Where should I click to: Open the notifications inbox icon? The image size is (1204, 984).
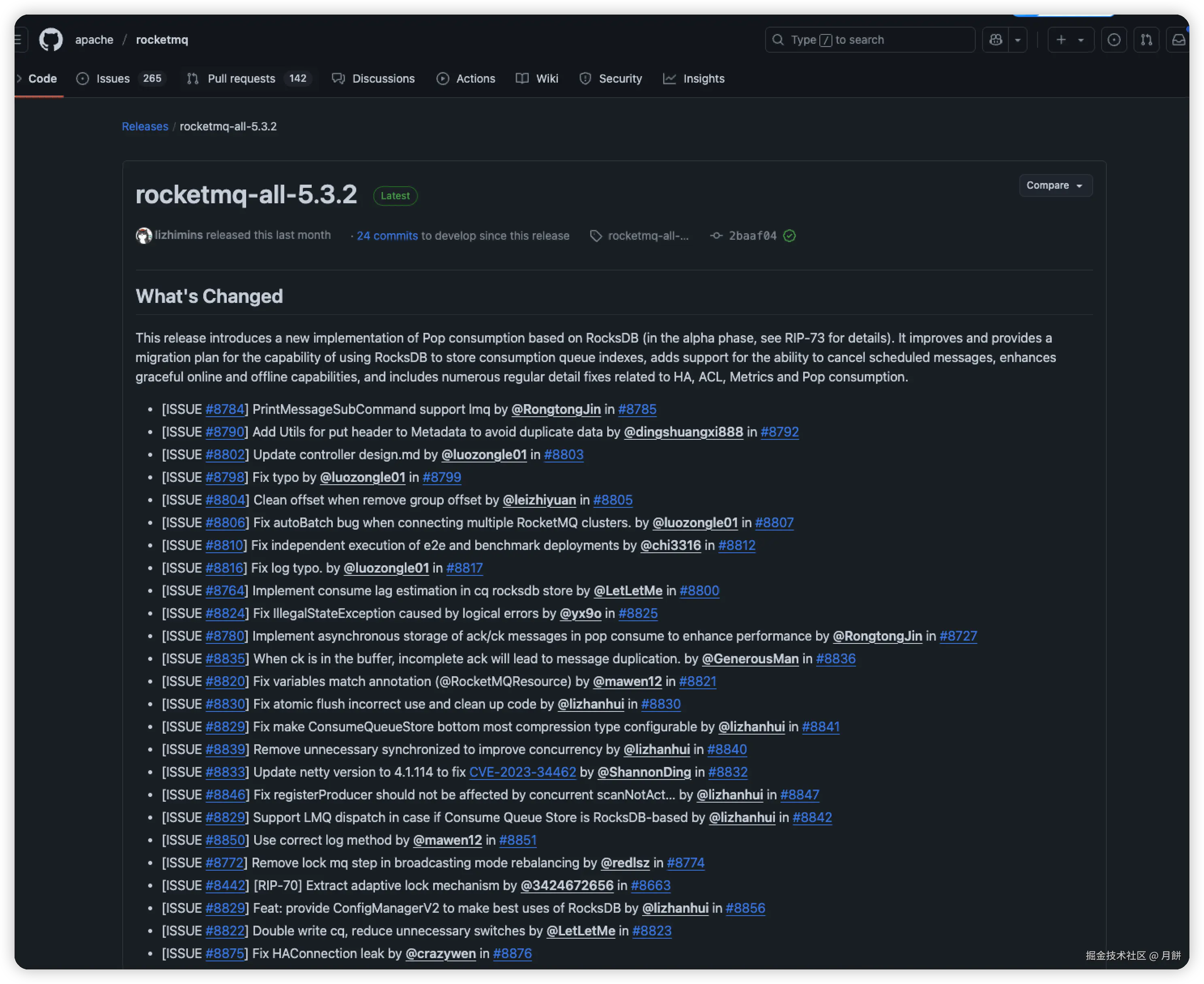click(x=1178, y=40)
